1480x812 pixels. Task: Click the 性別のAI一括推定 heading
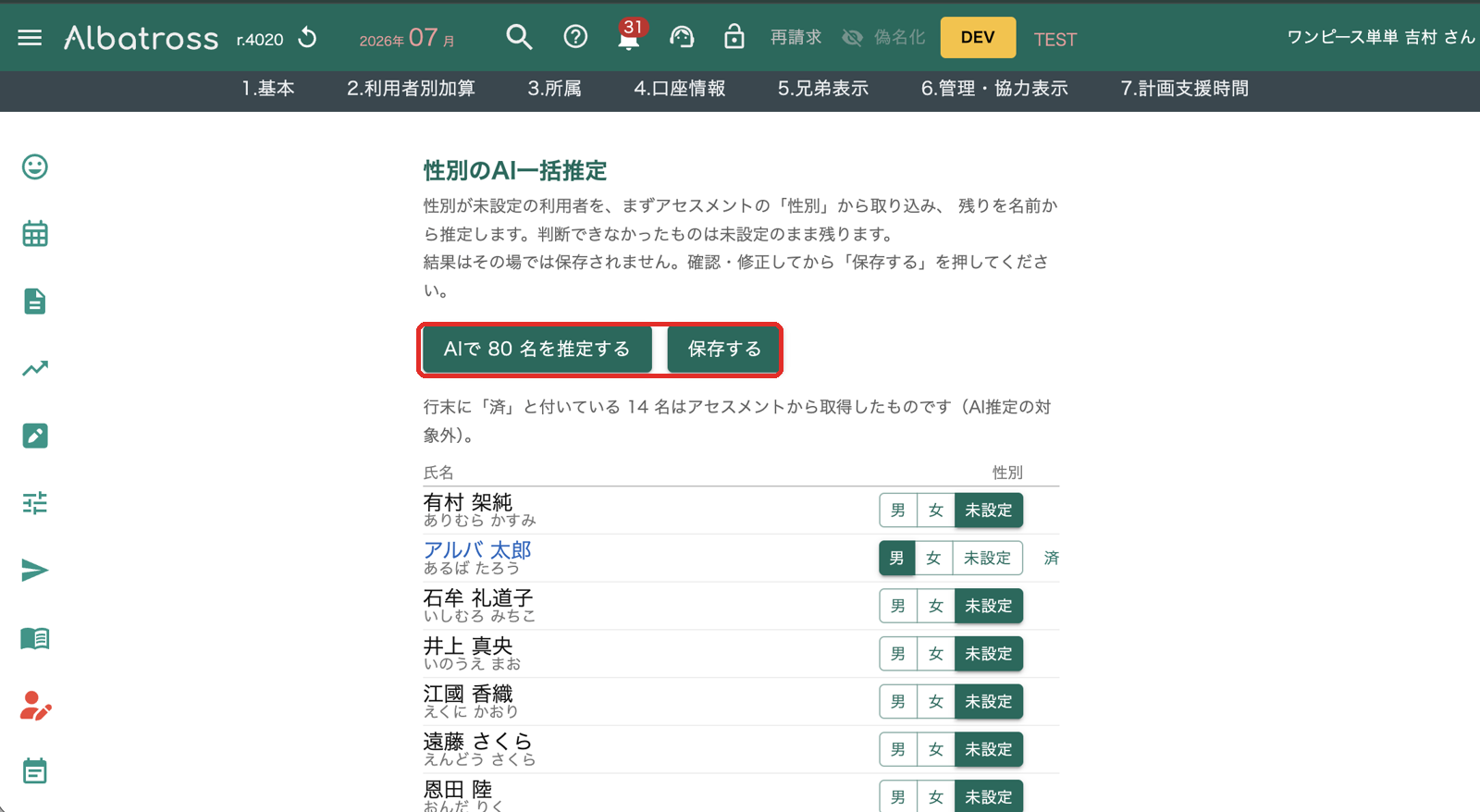(x=515, y=171)
